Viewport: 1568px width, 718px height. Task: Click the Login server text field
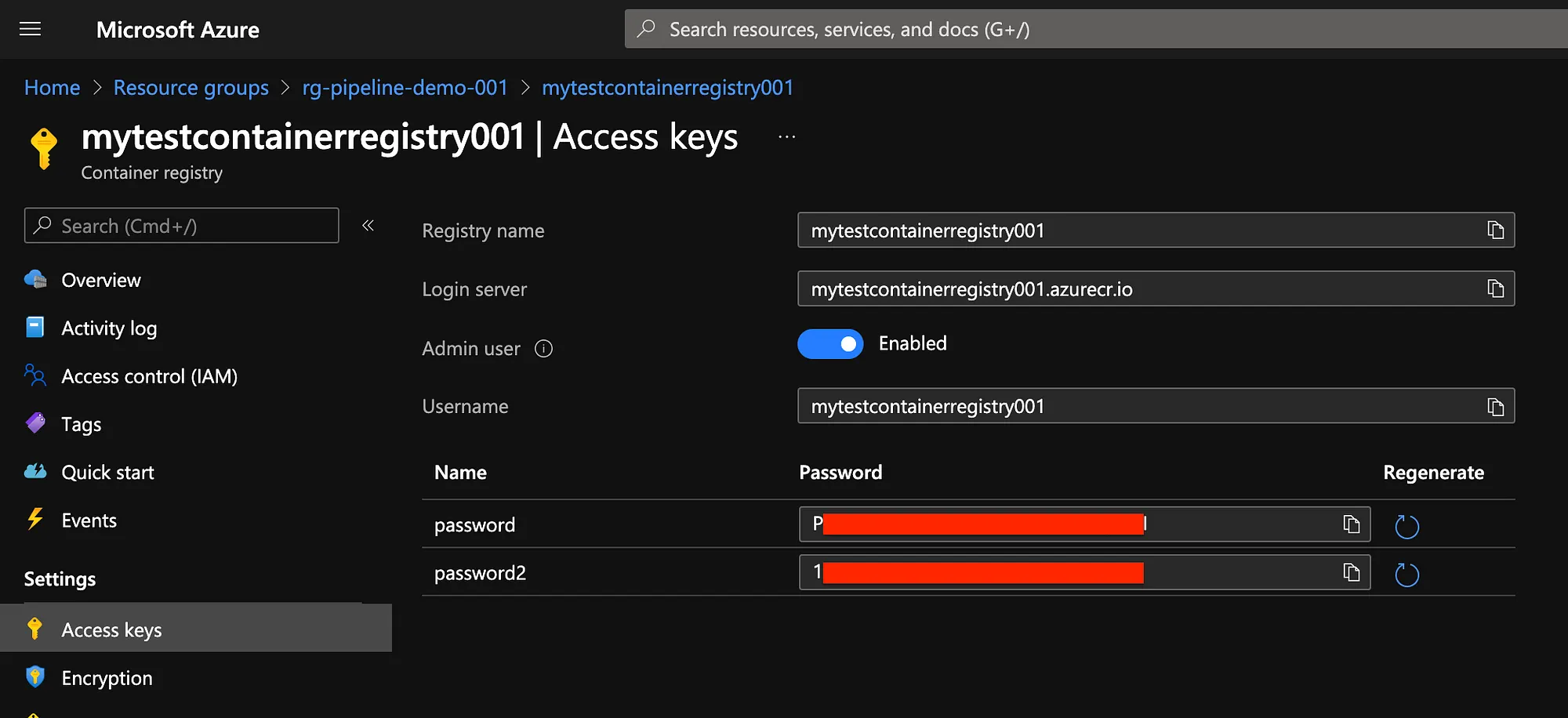click(1156, 288)
